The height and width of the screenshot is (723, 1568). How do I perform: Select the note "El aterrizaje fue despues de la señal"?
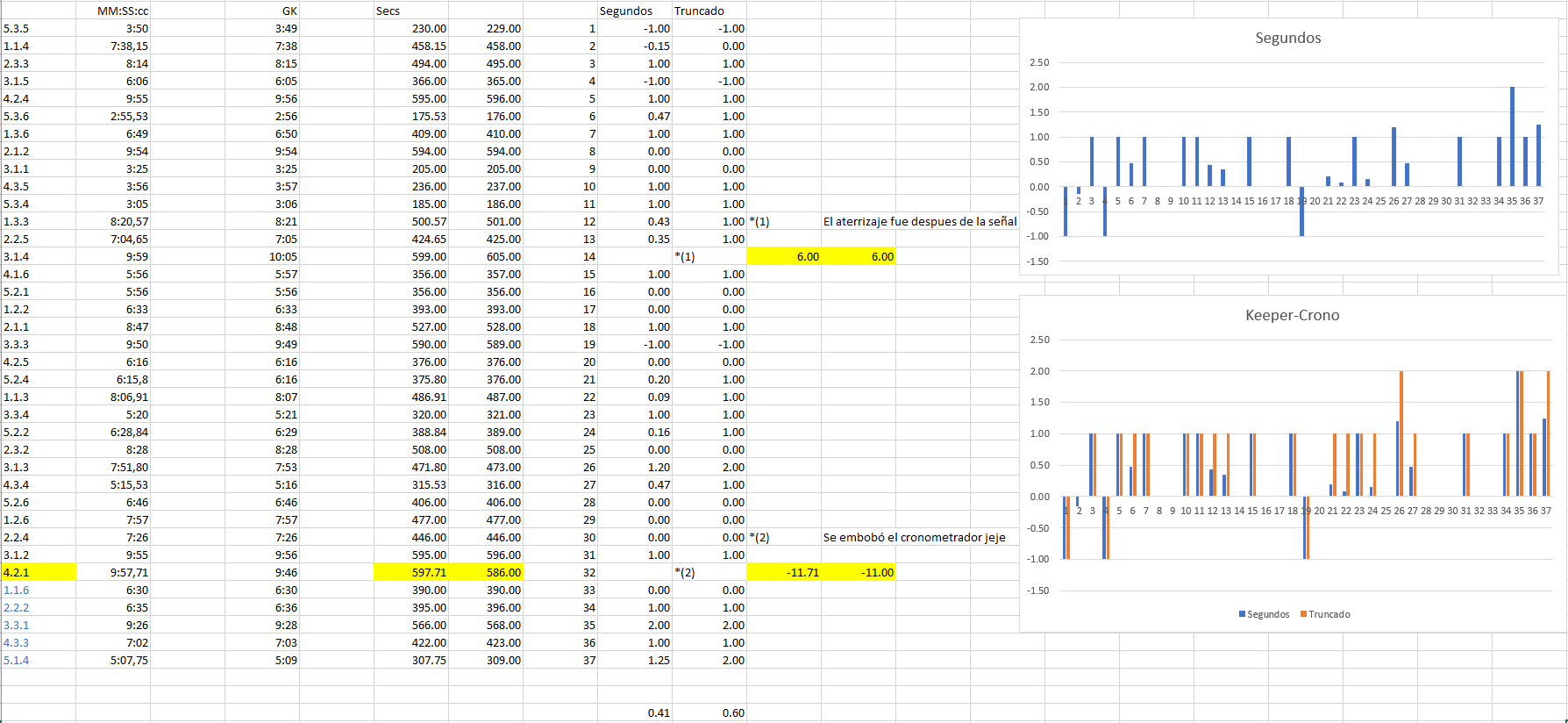(919, 221)
